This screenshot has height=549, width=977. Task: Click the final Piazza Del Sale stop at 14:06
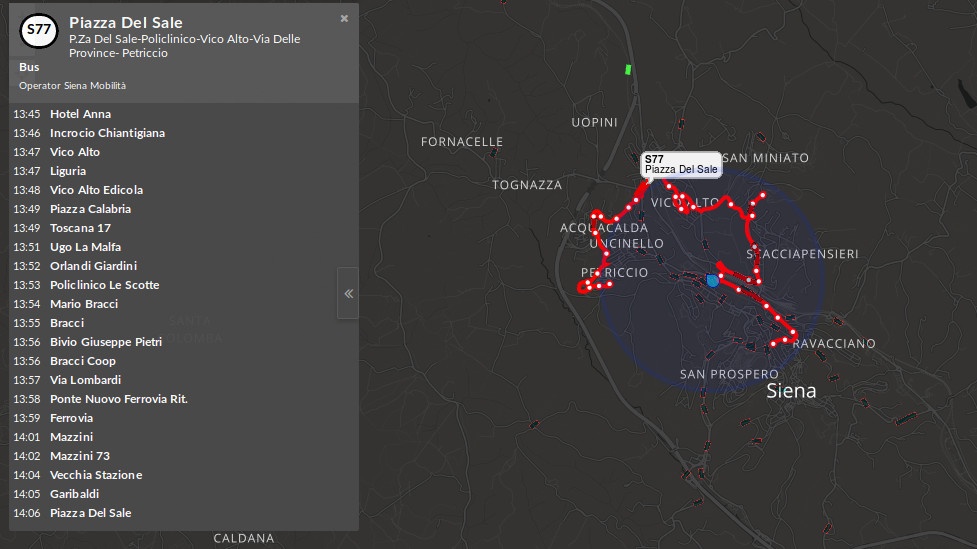point(90,513)
